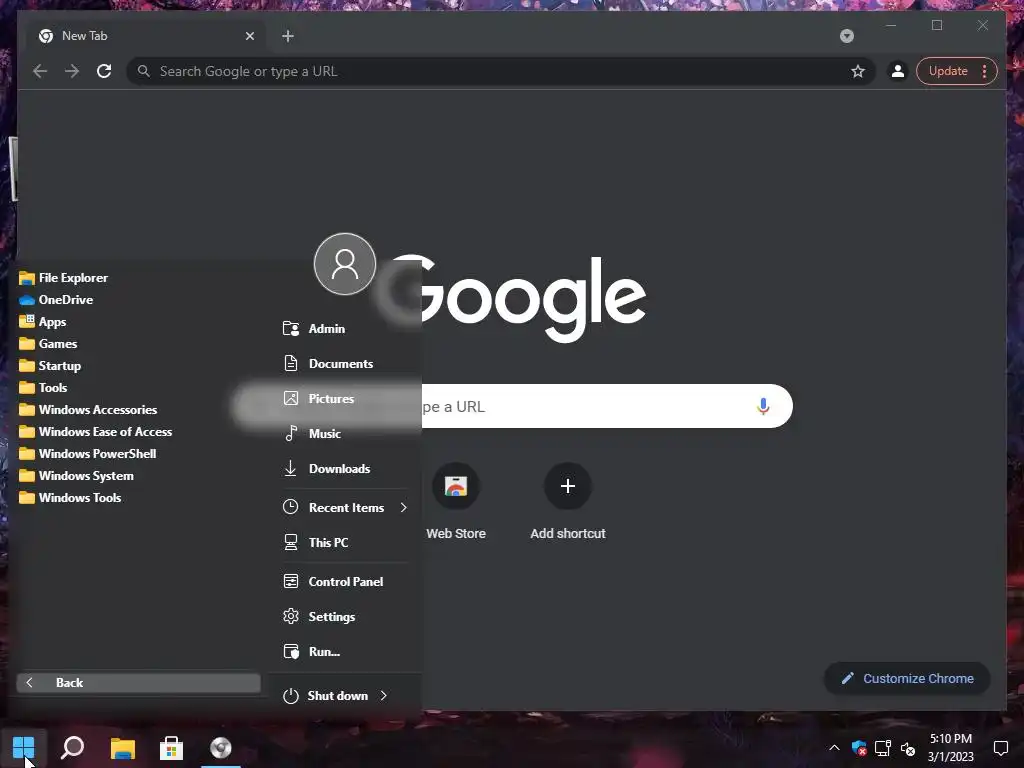This screenshot has width=1024, height=768.
Task: Open a new tab with the plus button
Action: pos(288,36)
